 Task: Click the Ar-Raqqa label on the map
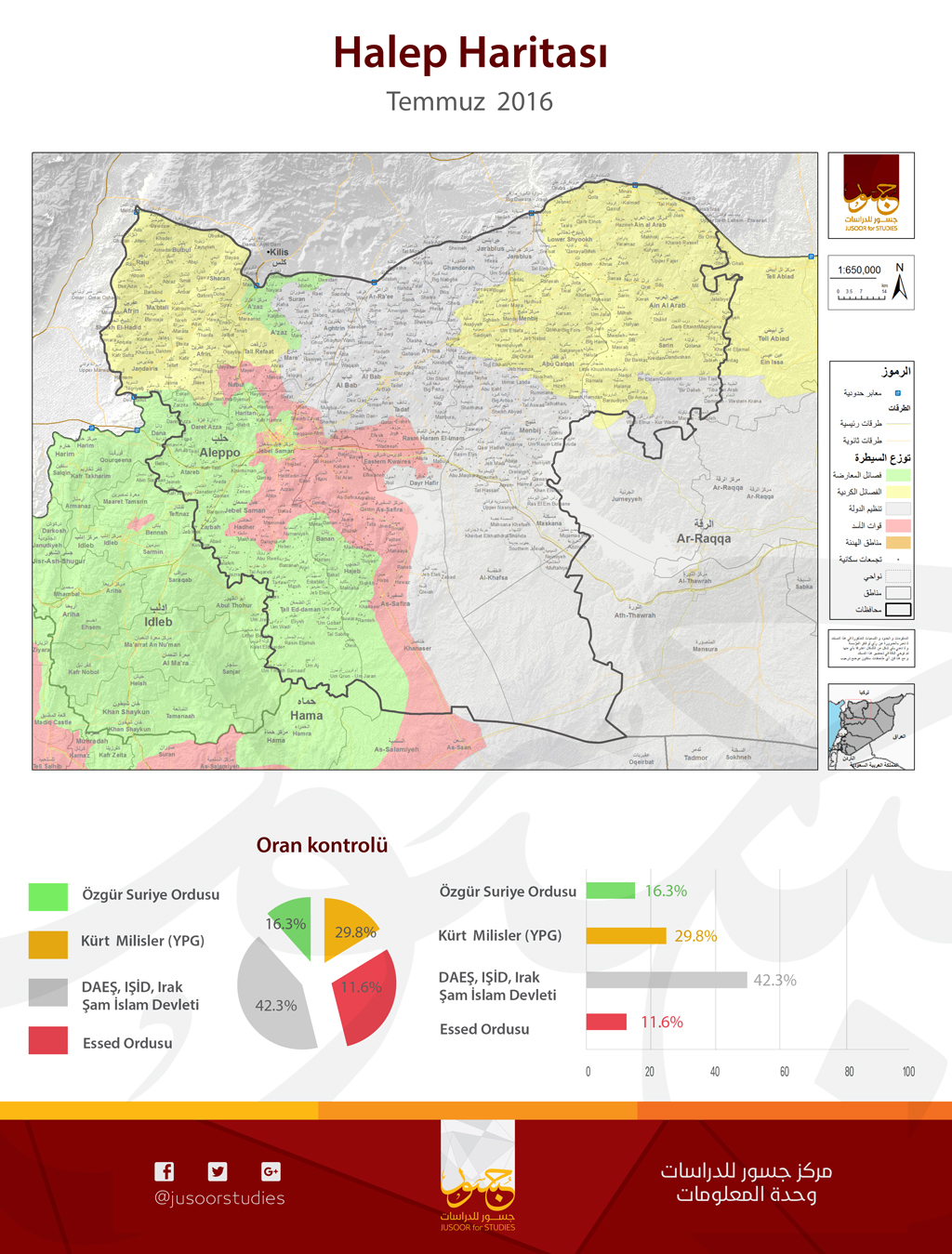tap(703, 538)
